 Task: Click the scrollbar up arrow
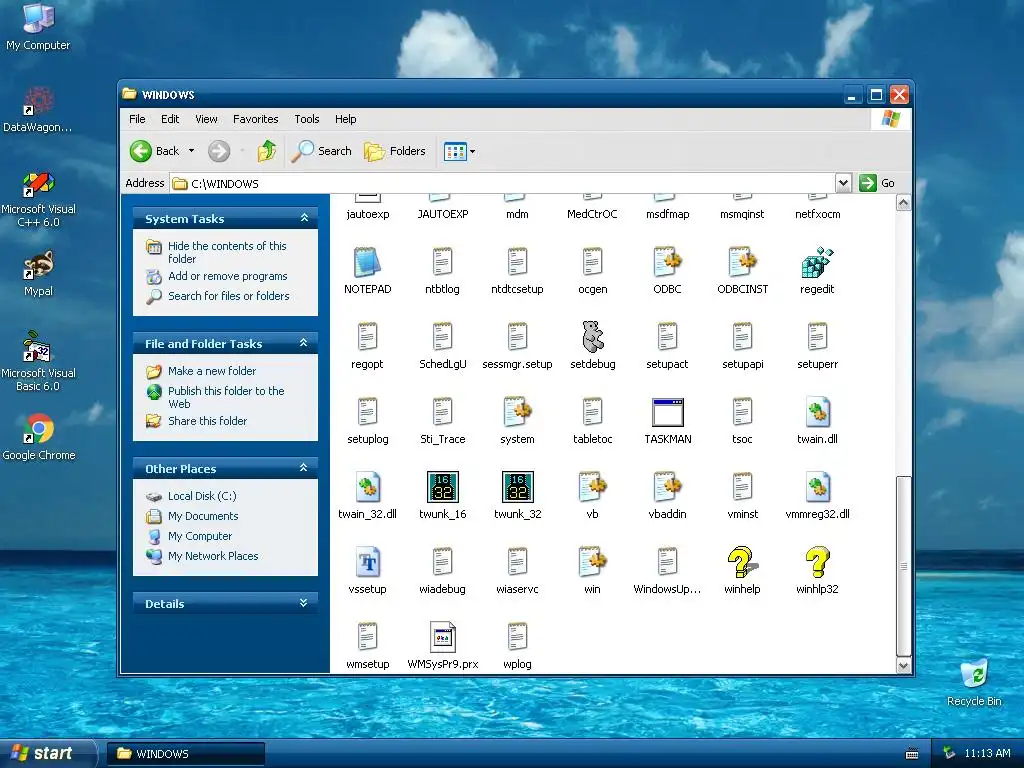tap(903, 202)
